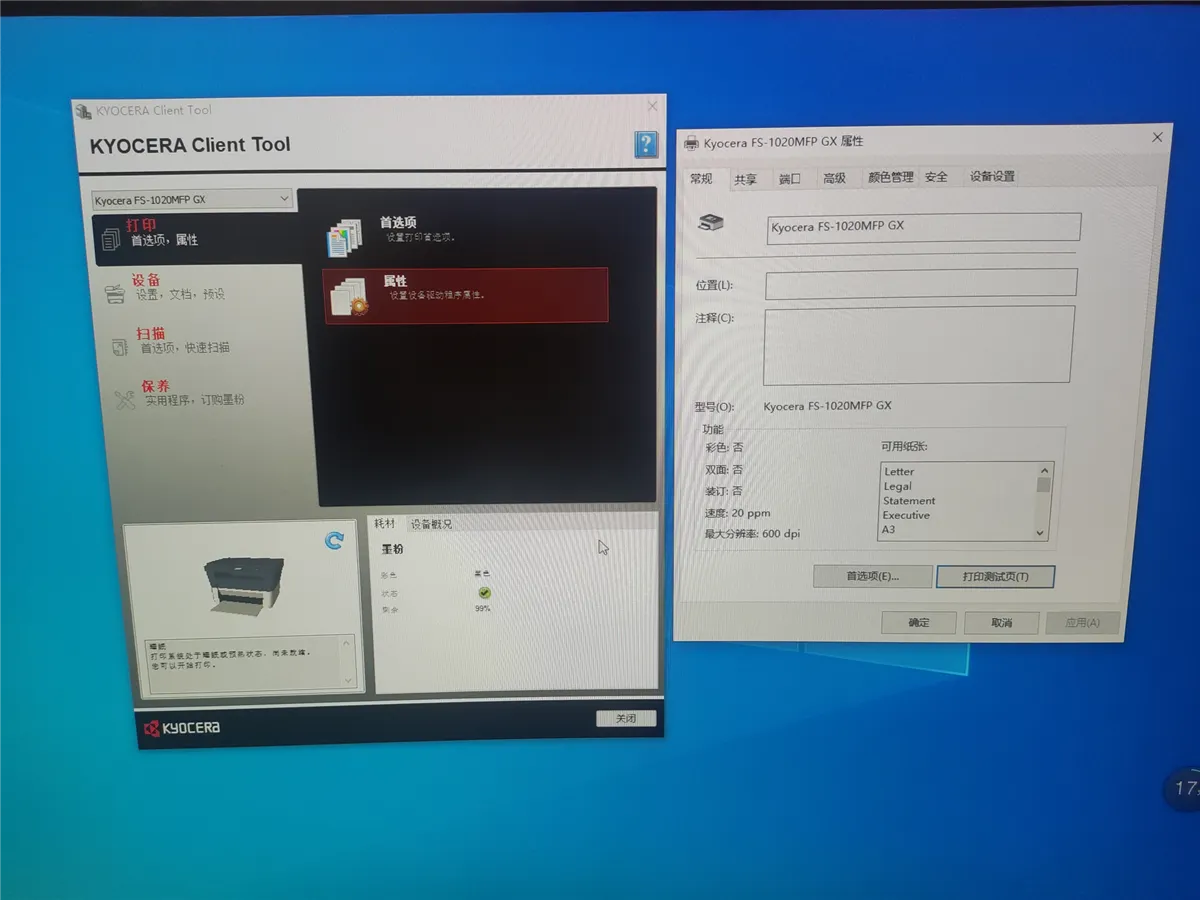Confirm with the 确定 (OK) button
Image resolution: width=1200 pixels, height=900 pixels.
click(x=918, y=622)
